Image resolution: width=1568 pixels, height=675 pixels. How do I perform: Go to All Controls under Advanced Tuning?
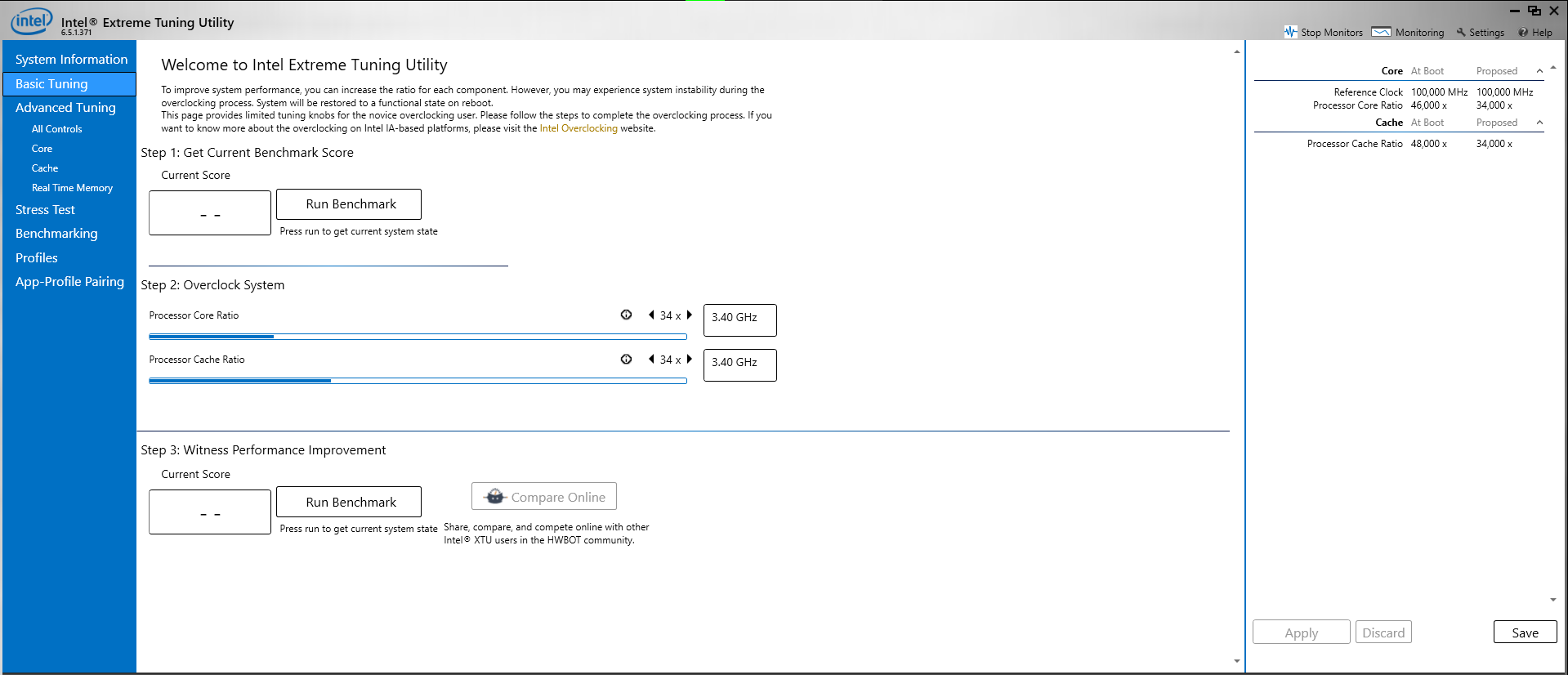coord(57,129)
